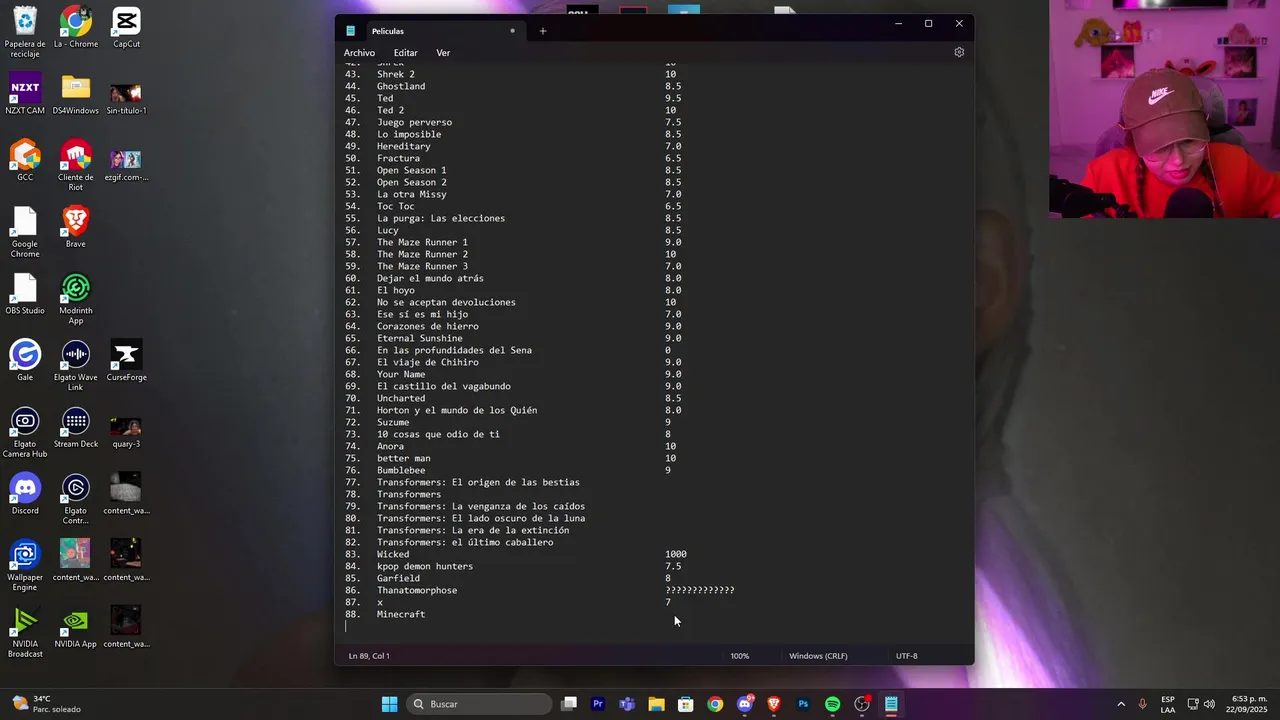Launch the La - Chrome desktop shortcut
Image resolution: width=1280 pixels, height=720 pixels.
(76, 27)
